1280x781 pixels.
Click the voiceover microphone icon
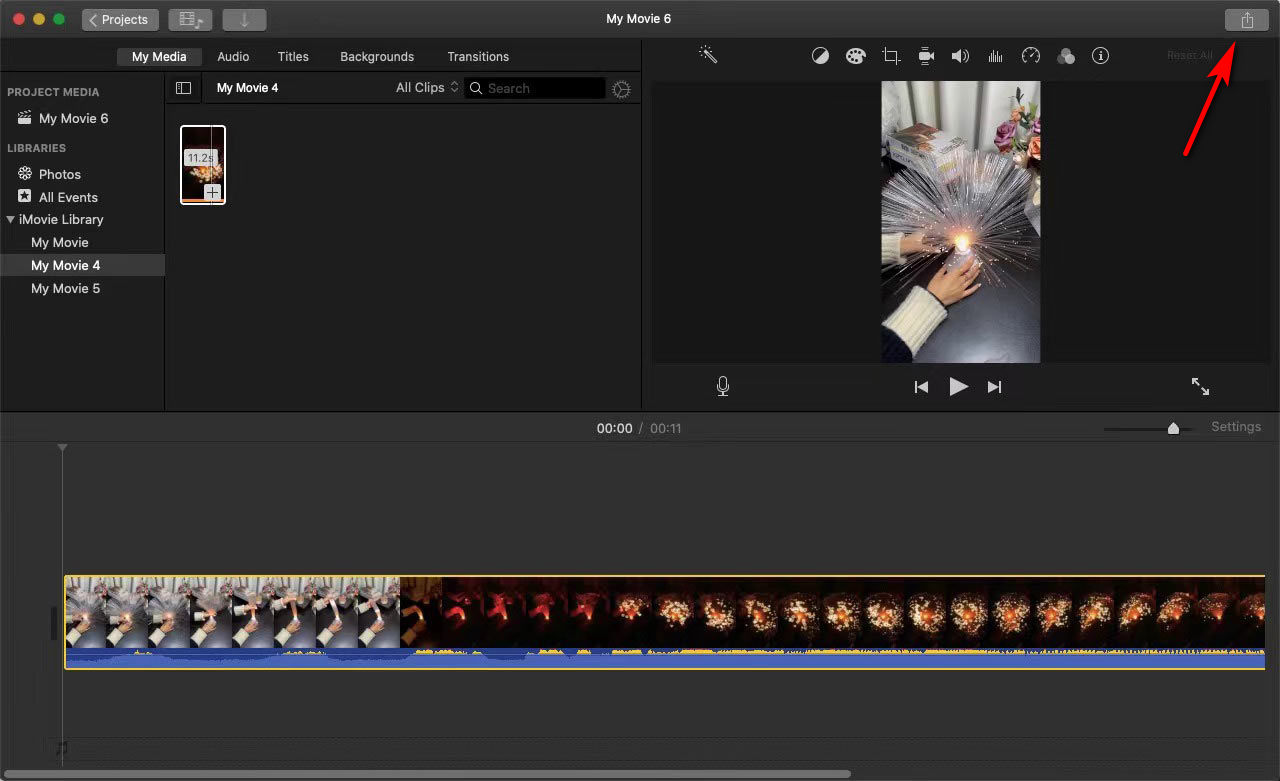point(723,386)
